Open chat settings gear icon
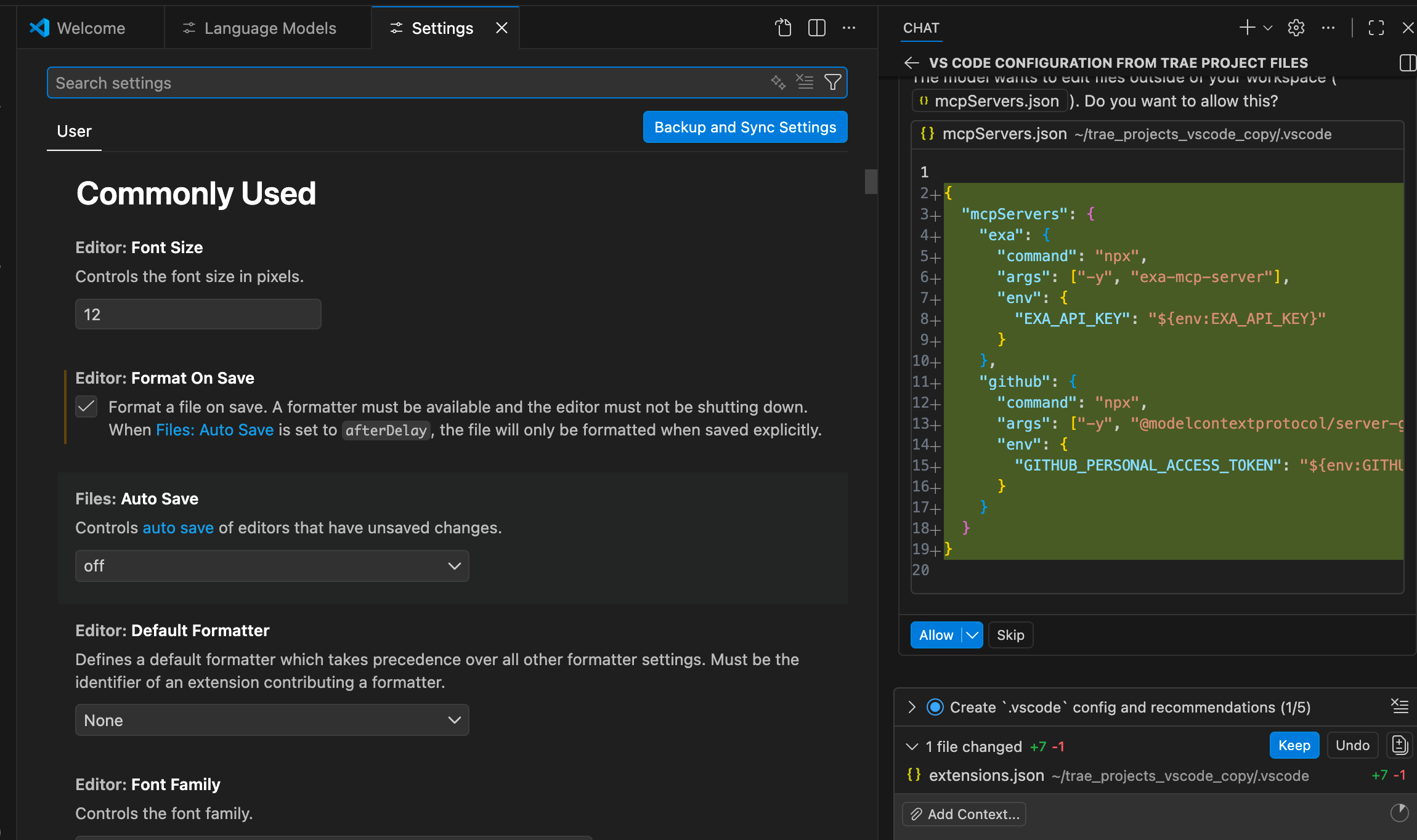 pyautogui.click(x=1296, y=28)
